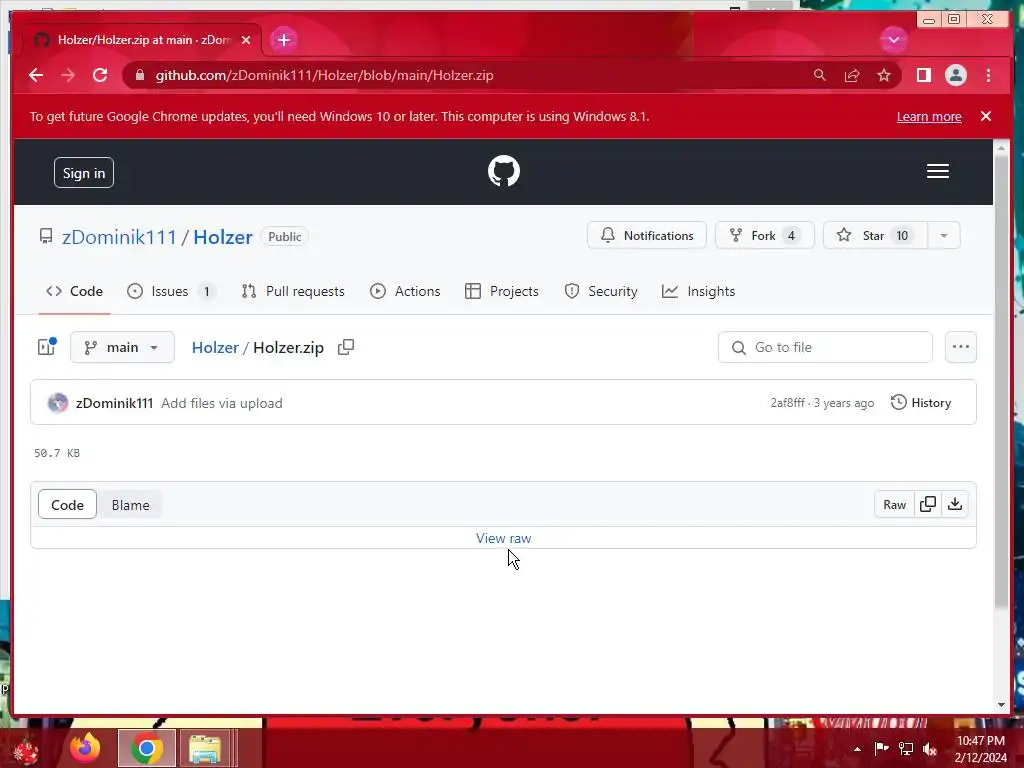Open Chrome three-dot menu

988,75
